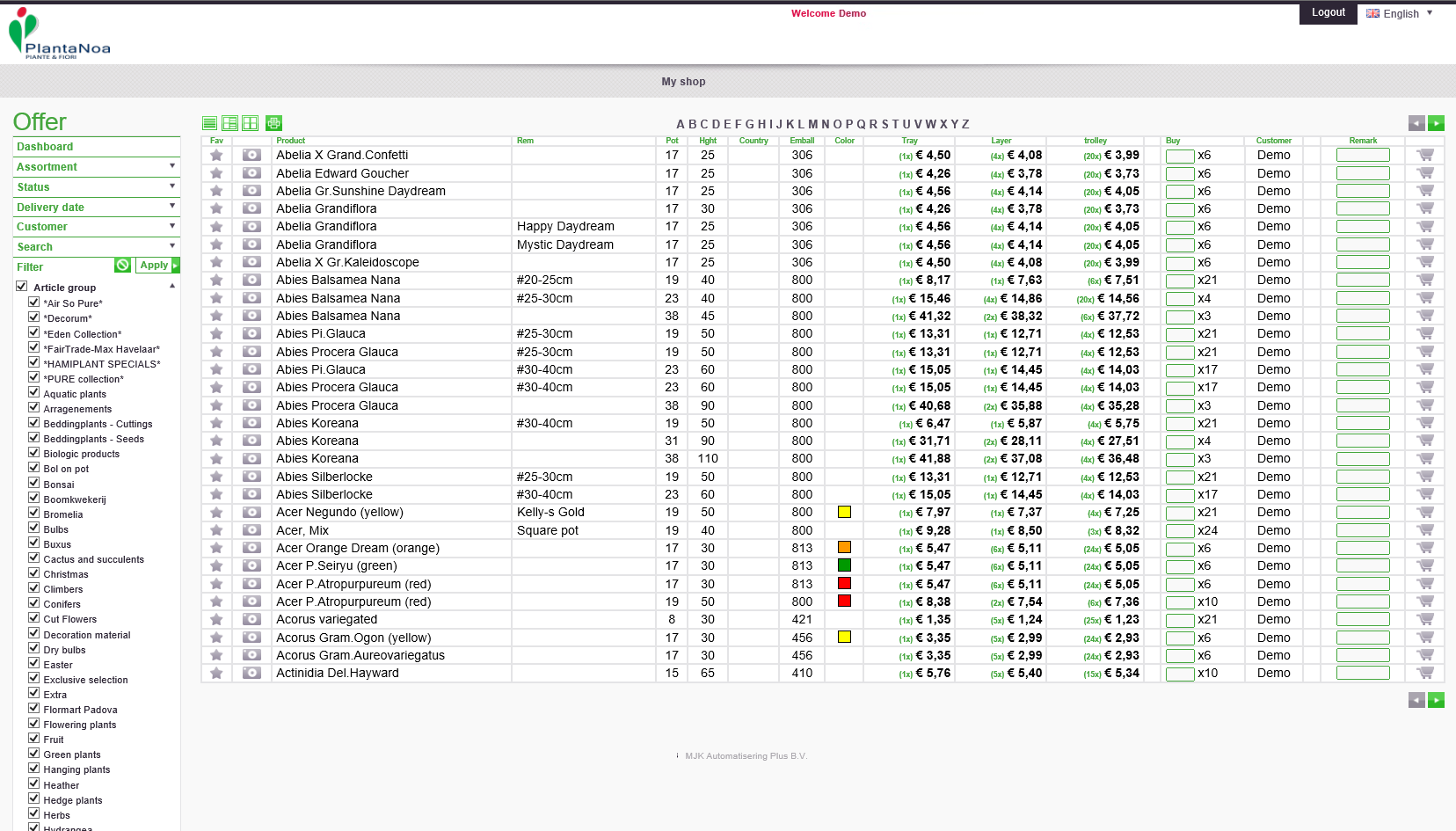Expand the Status sidebar section

(x=97, y=187)
